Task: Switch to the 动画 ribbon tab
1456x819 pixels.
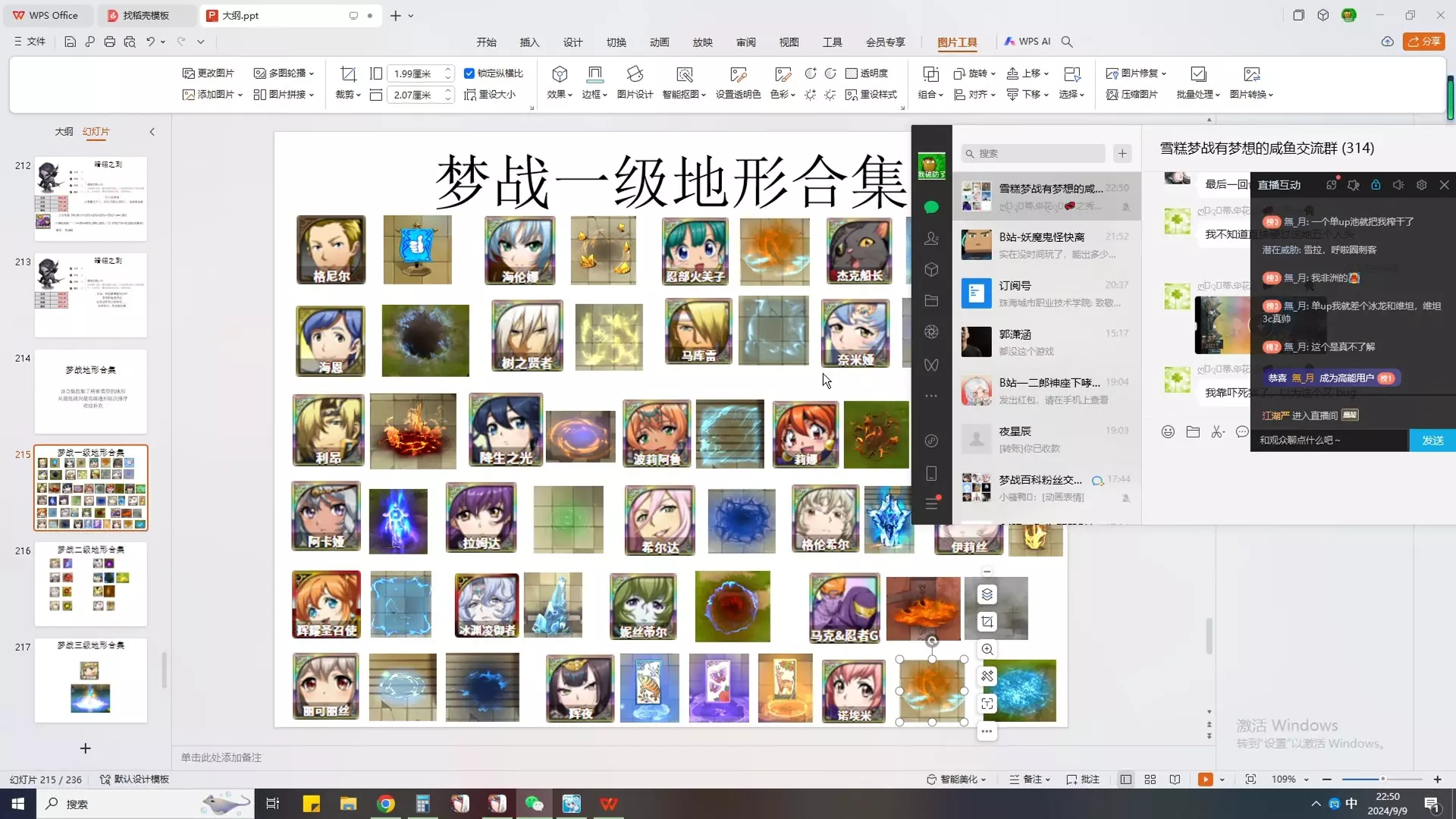Action: (659, 42)
